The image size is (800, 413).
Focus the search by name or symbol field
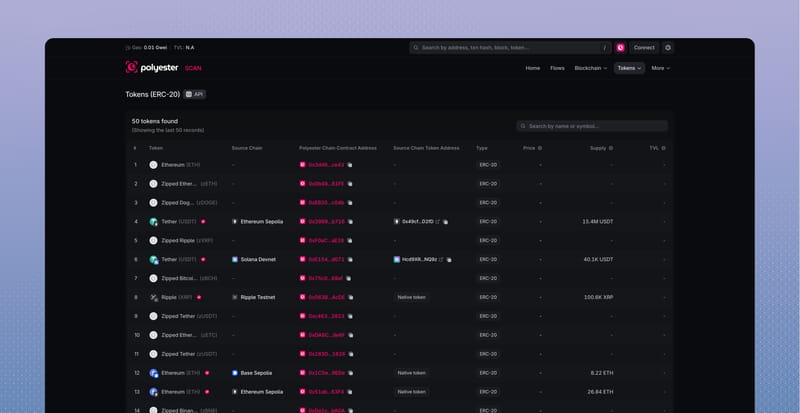592,126
